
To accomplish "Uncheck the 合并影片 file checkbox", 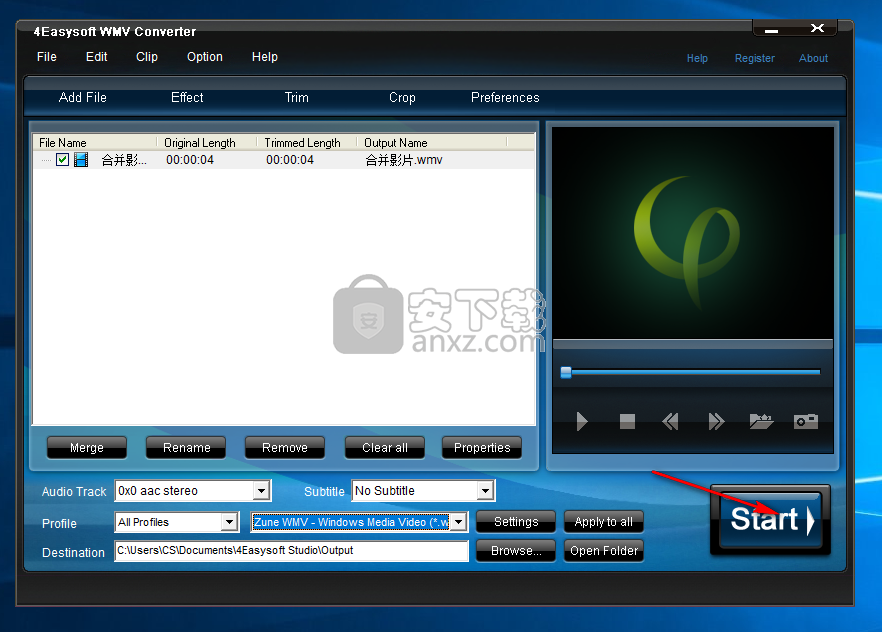I will (x=62, y=160).
